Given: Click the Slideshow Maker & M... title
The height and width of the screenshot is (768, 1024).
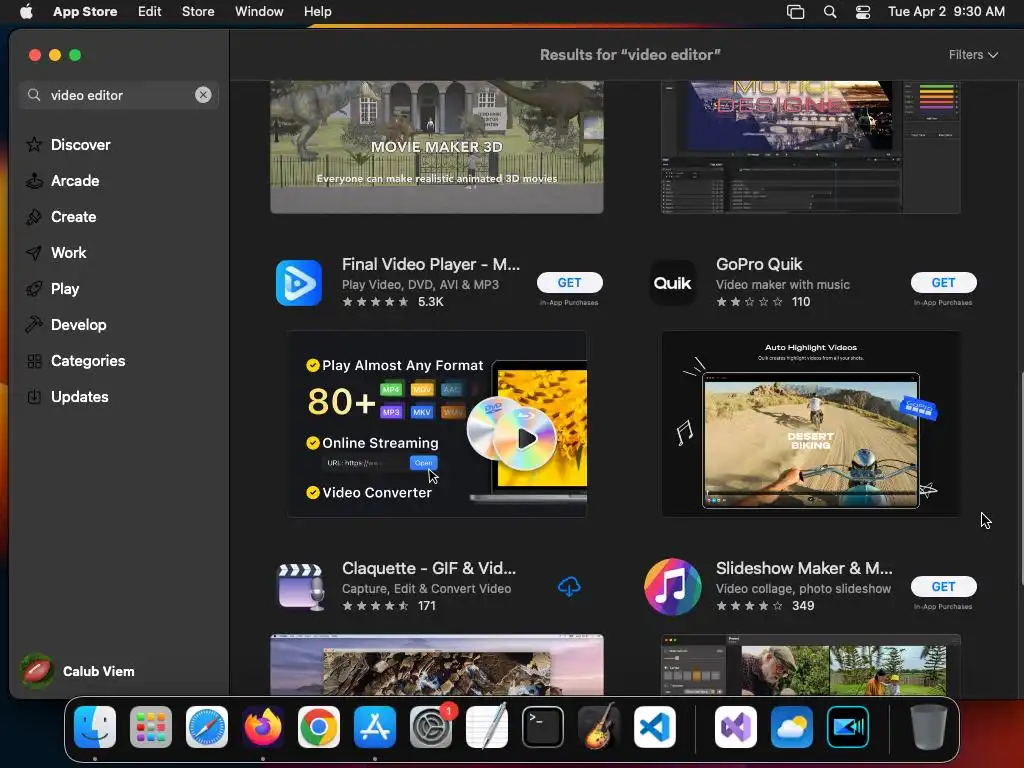Looking at the screenshot, I should (804, 568).
